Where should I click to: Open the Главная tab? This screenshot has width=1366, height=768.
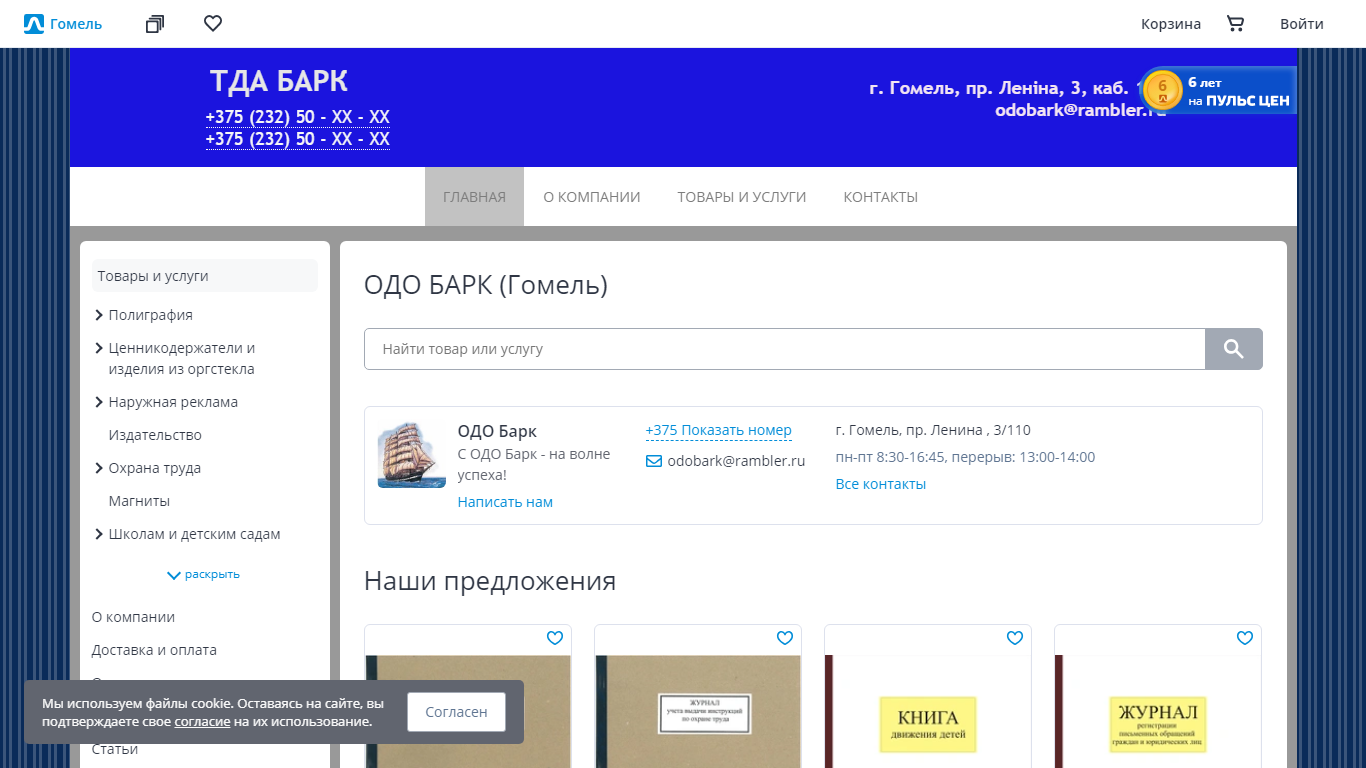coord(474,197)
